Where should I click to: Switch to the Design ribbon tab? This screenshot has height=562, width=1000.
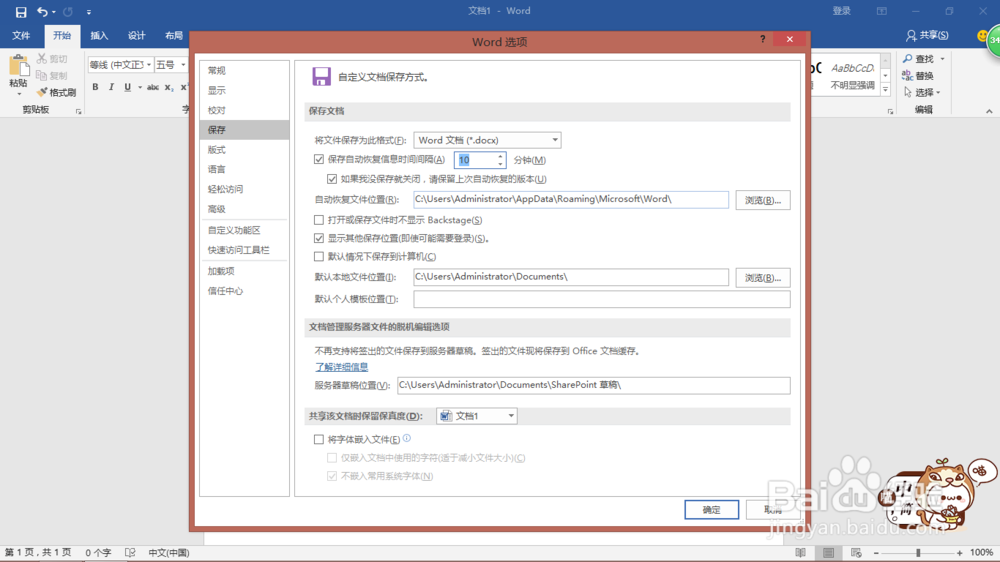click(x=136, y=36)
